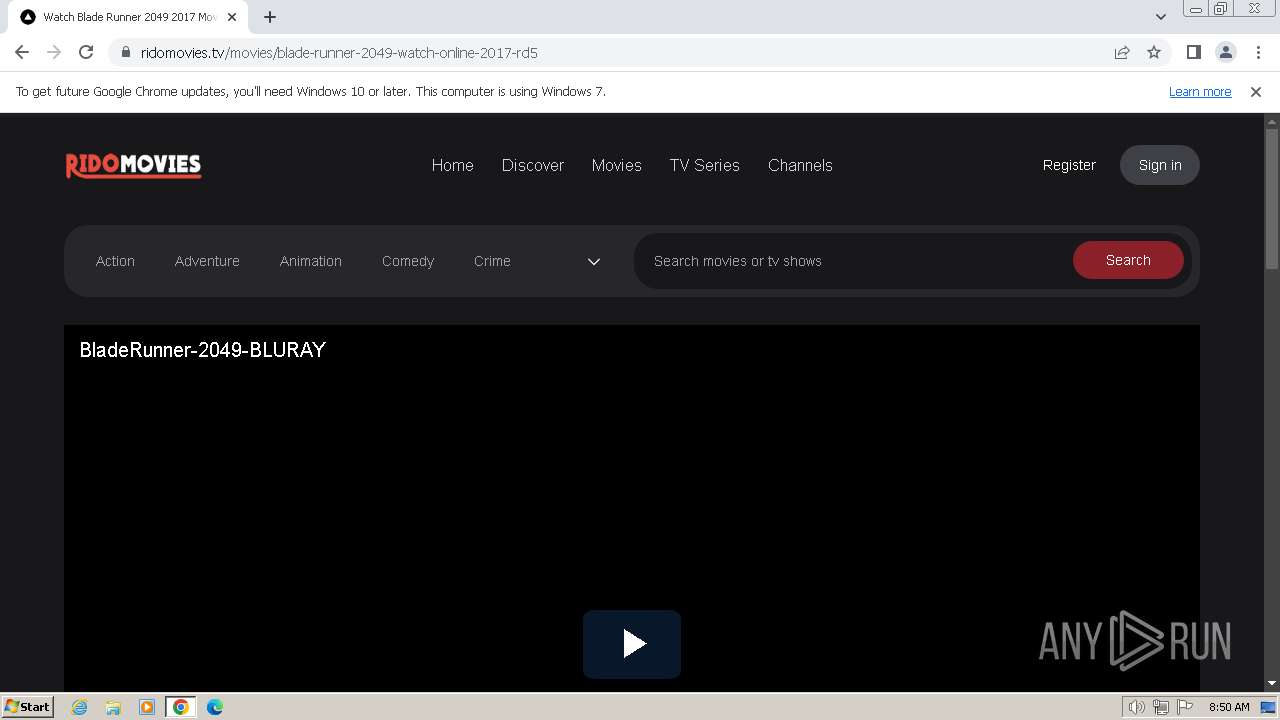Open the Movies section

(x=616, y=165)
